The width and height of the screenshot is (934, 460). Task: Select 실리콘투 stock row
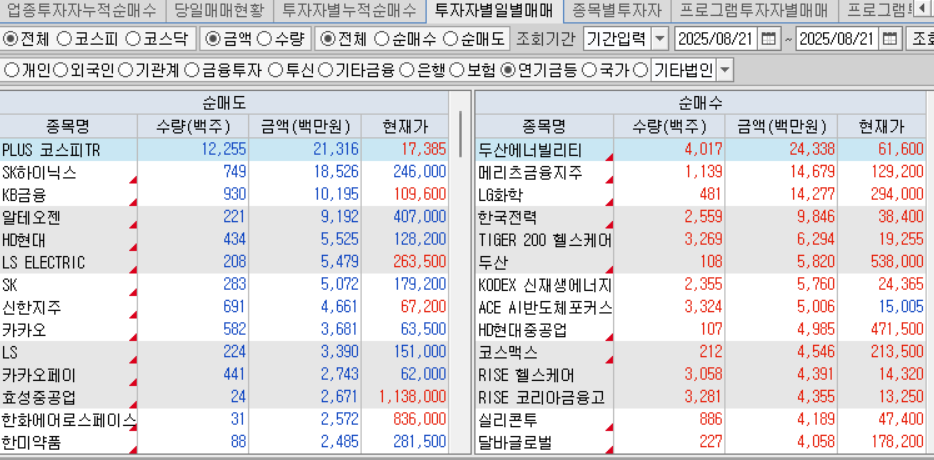pyautogui.click(x=700, y=420)
